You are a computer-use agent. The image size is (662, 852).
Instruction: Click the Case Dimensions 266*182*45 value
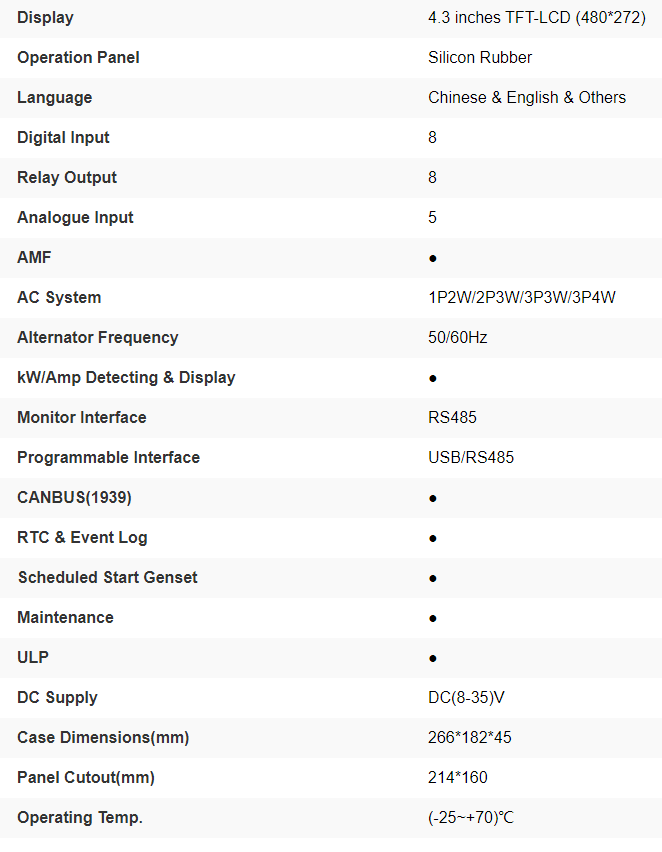(x=470, y=737)
